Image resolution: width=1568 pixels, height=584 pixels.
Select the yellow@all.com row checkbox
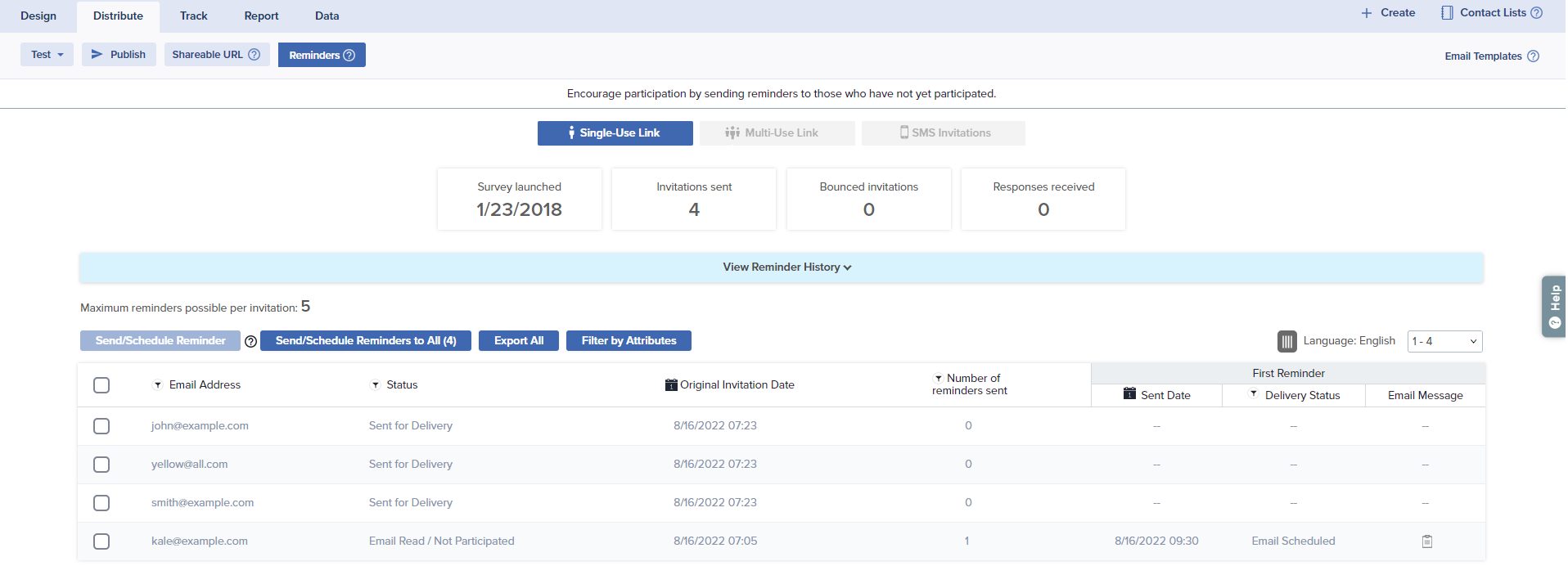point(101,465)
